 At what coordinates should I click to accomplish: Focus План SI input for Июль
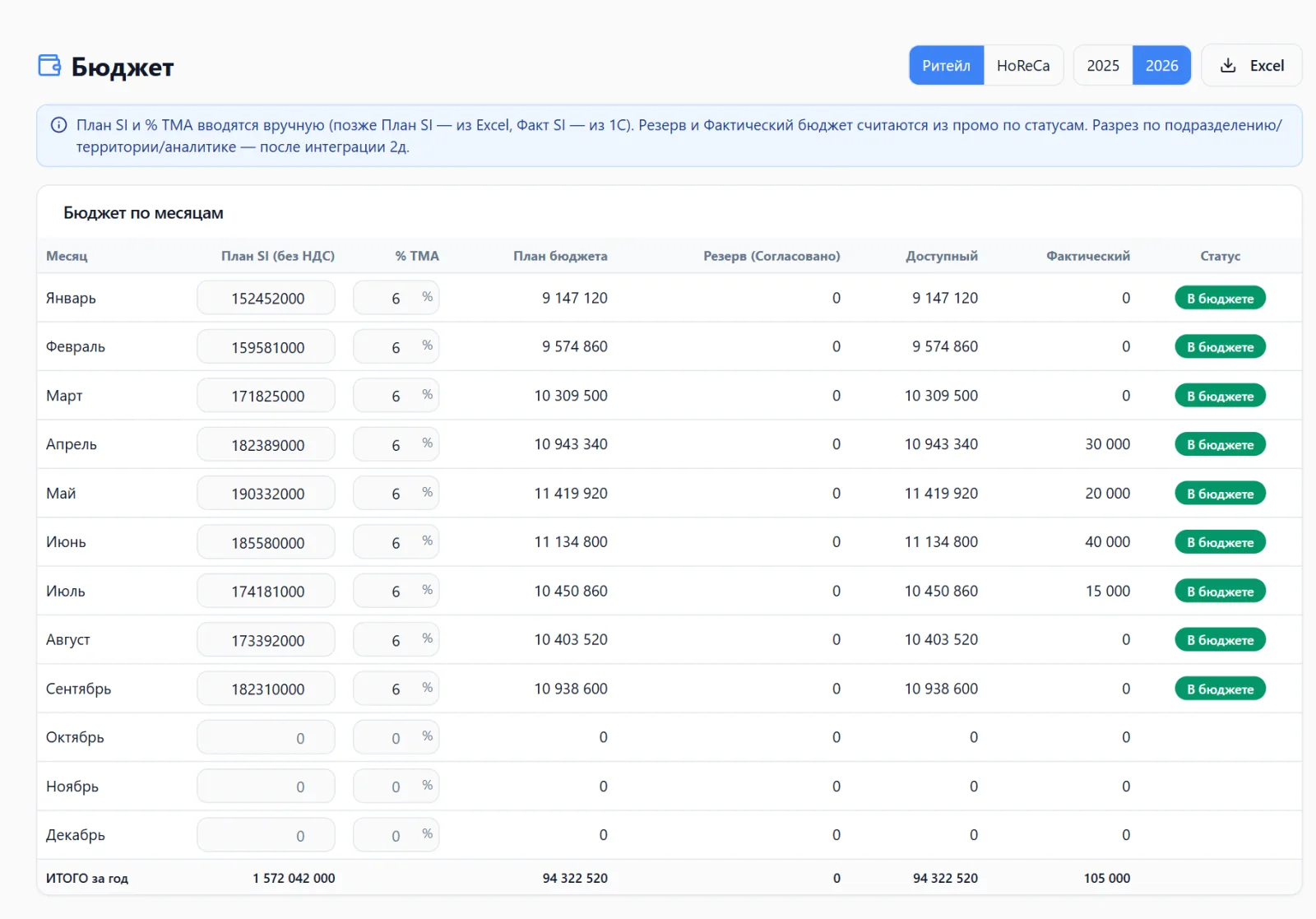pos(266,591)
